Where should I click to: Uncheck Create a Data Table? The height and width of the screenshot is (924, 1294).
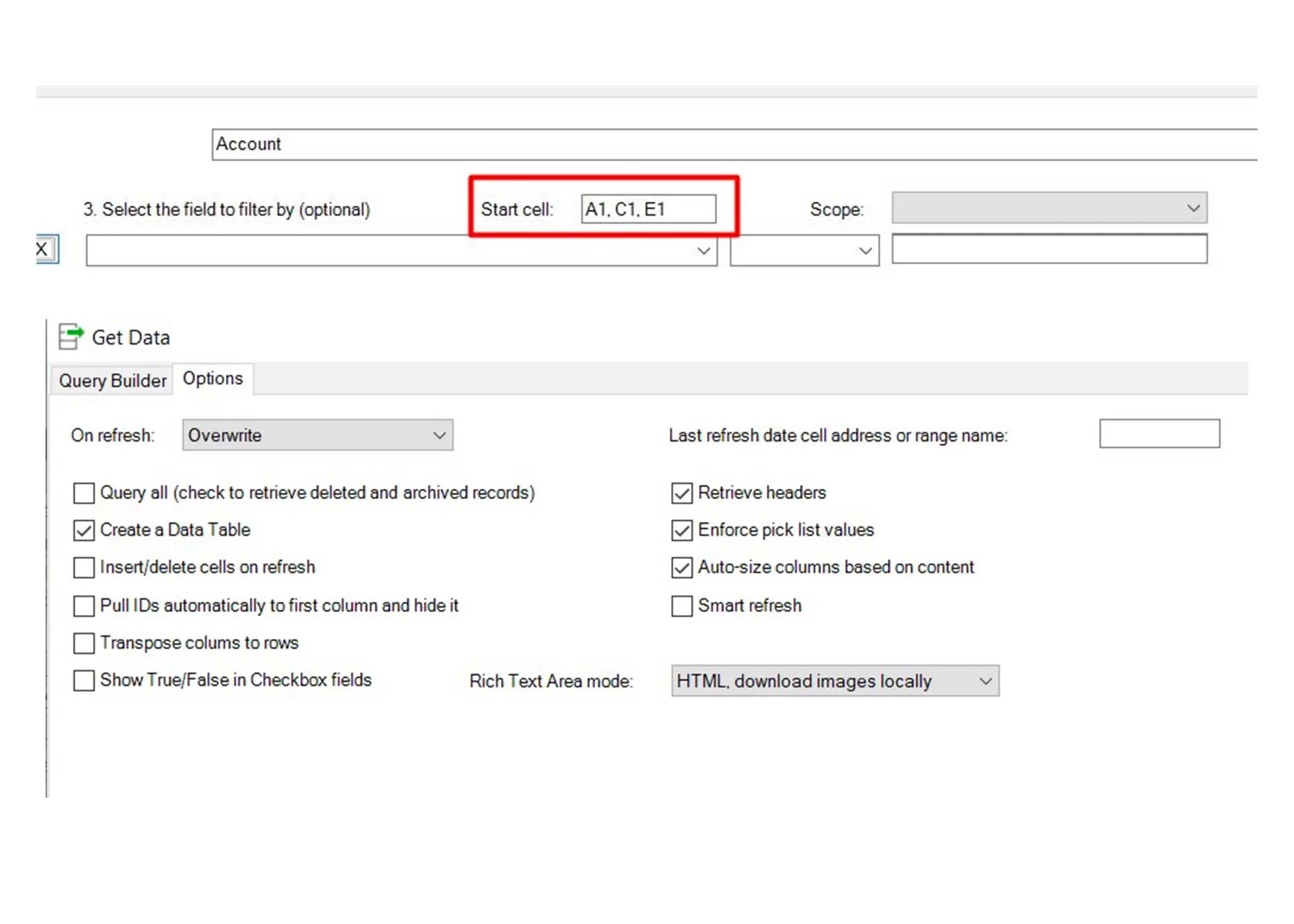(x=84, y=530)
